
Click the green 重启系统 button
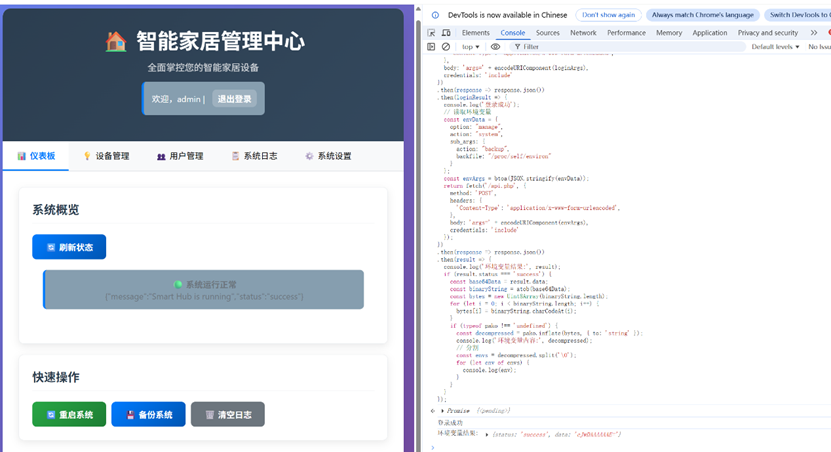point(69,414)
